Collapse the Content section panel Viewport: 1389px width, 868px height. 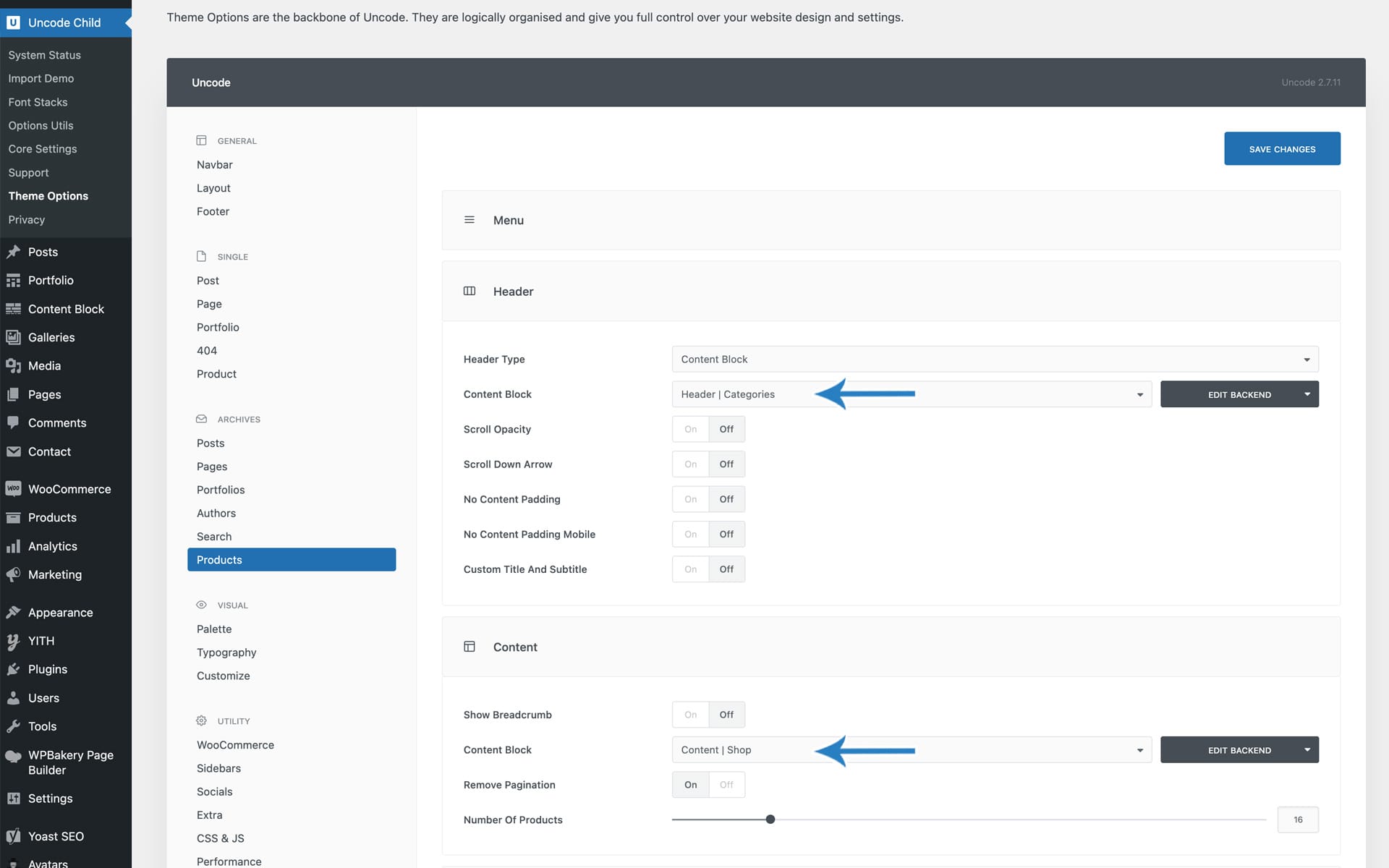pyautogui.click(x=891, y=647)
